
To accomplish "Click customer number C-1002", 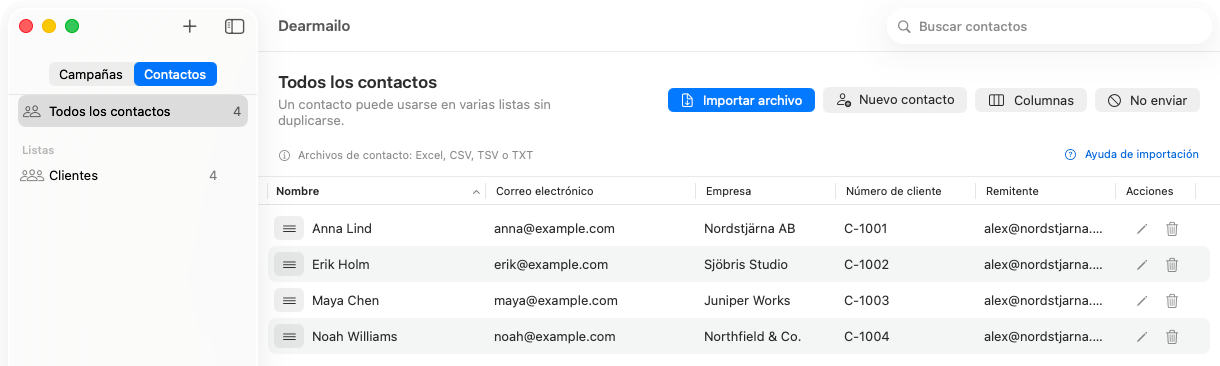I will pos(867,264).
